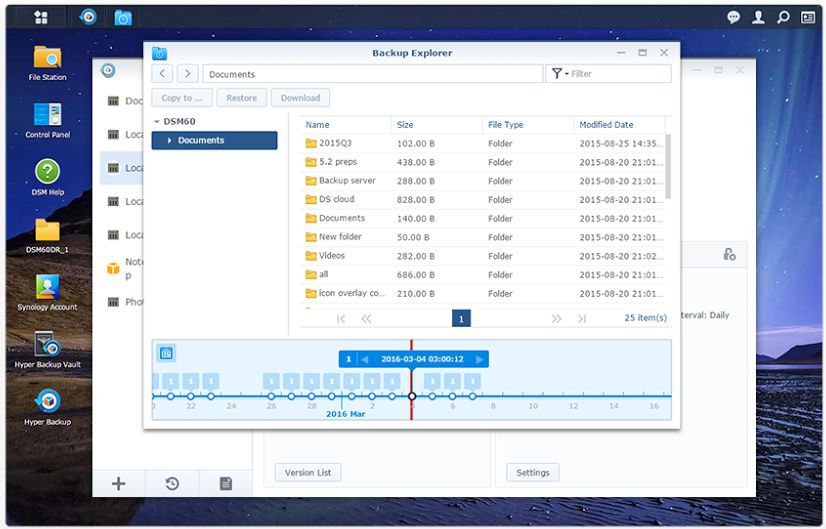
Task: Click the file list vertical scrollbar
Action: coord(668,166)
